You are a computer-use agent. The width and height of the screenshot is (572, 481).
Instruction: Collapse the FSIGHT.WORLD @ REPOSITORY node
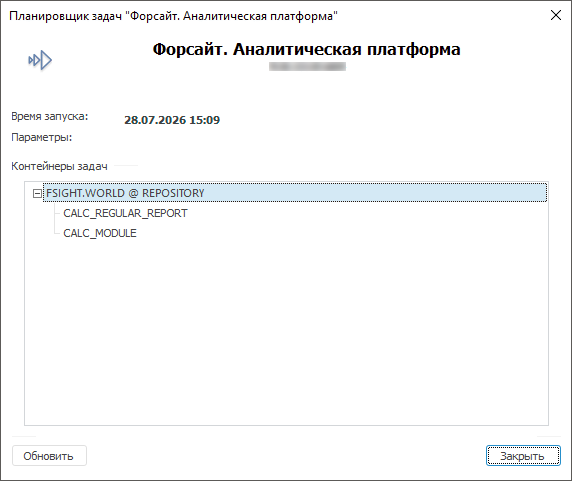[37, 193]
